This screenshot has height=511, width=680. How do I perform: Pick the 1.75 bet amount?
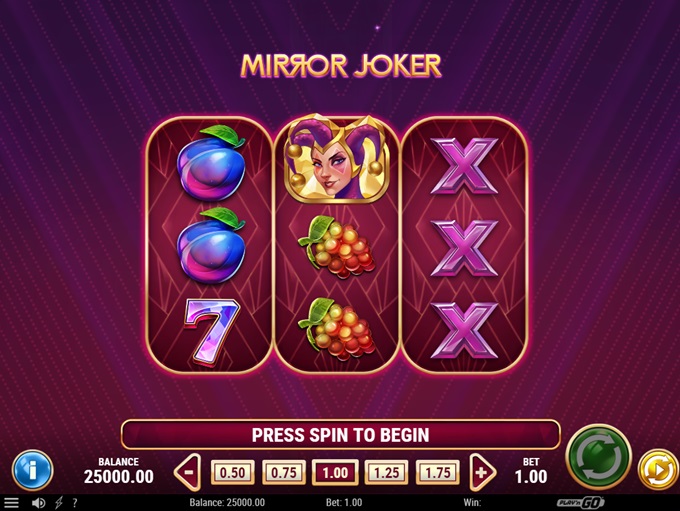[438, 472]
